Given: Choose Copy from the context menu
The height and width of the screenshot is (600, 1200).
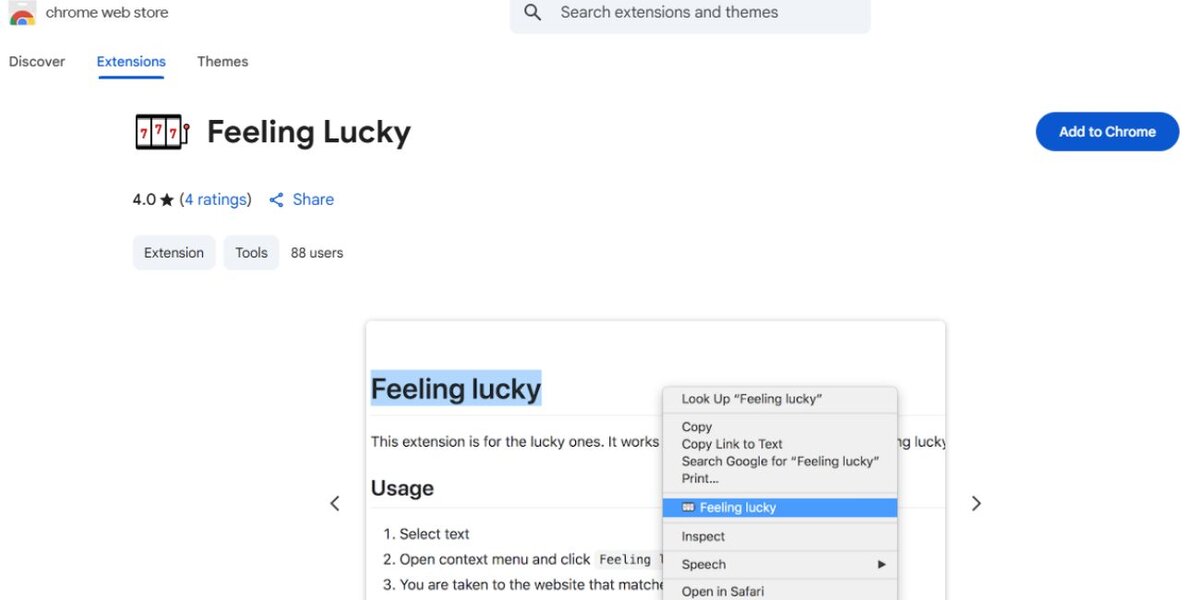Looking at the screenshot, I should point(696,426).
